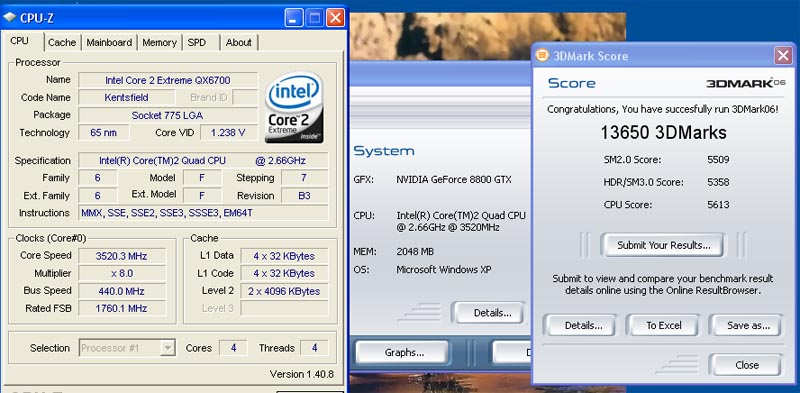Click the Family value 6 field

(97, 178)
